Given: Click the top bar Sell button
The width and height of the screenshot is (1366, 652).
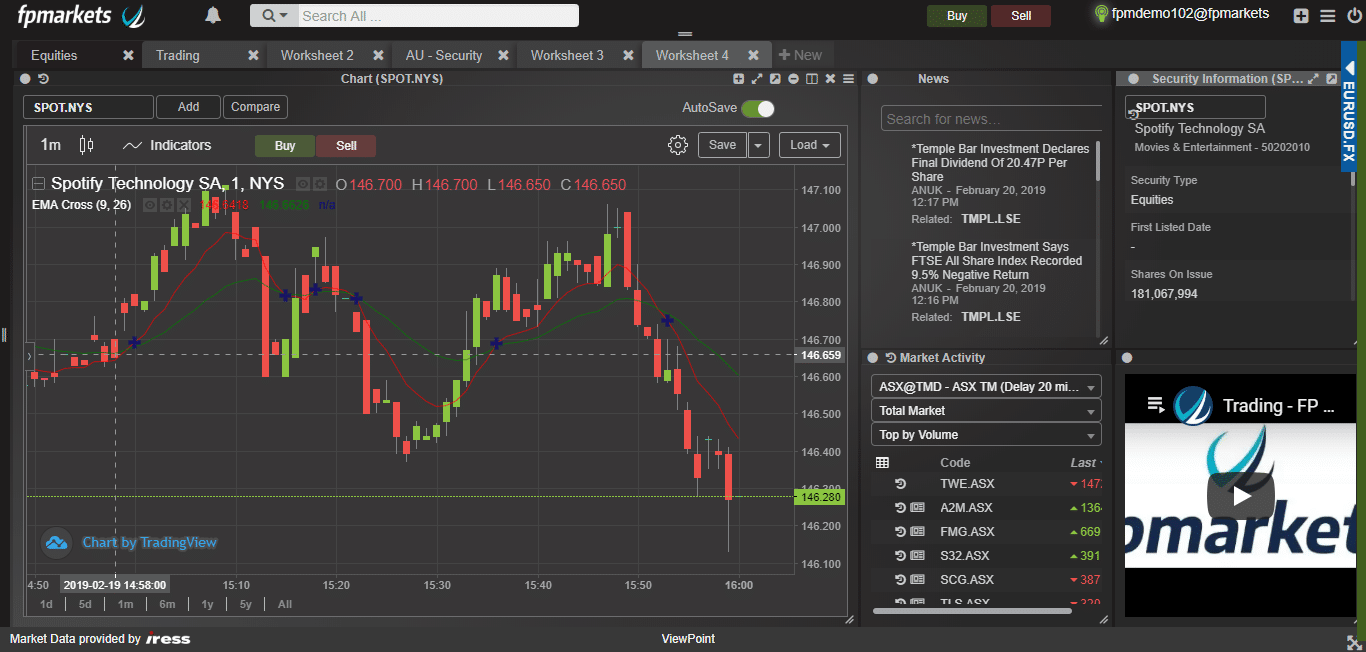Looking at the screenshot, I should [x=1021, y=16].
